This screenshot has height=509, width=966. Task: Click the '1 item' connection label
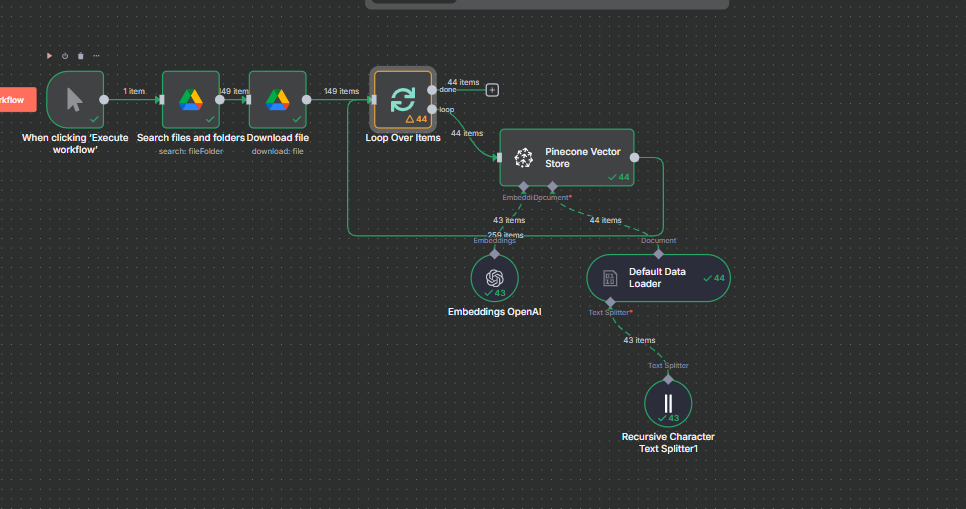(x=134, y=91)
